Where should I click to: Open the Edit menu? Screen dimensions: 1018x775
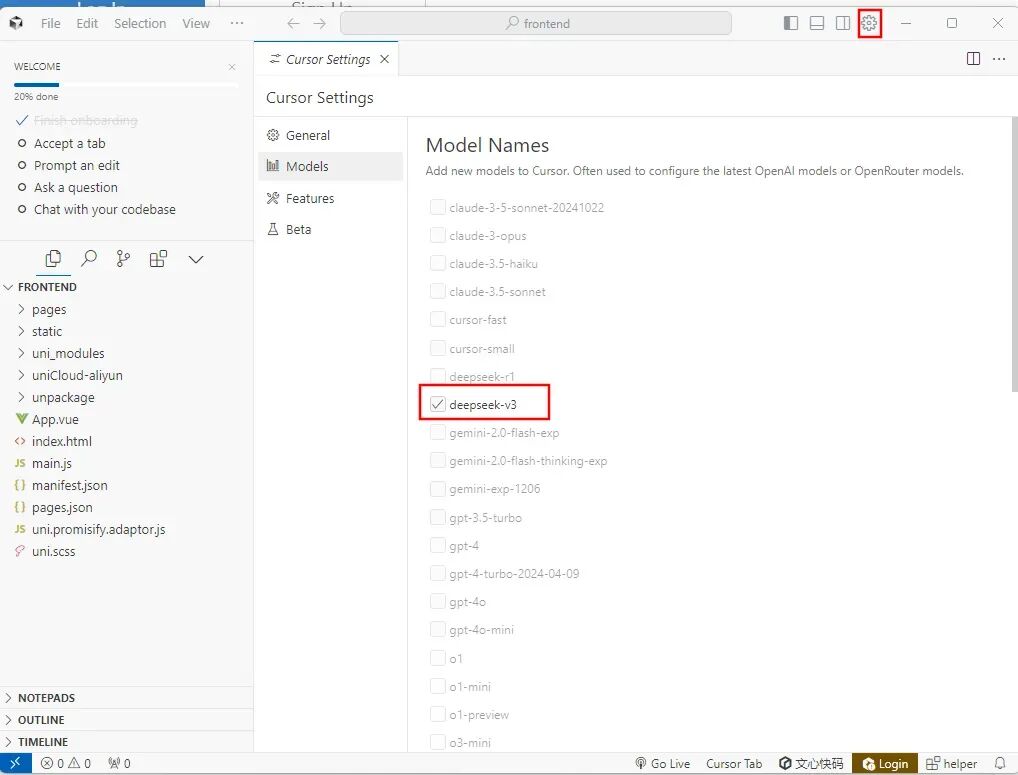[87, 23]
